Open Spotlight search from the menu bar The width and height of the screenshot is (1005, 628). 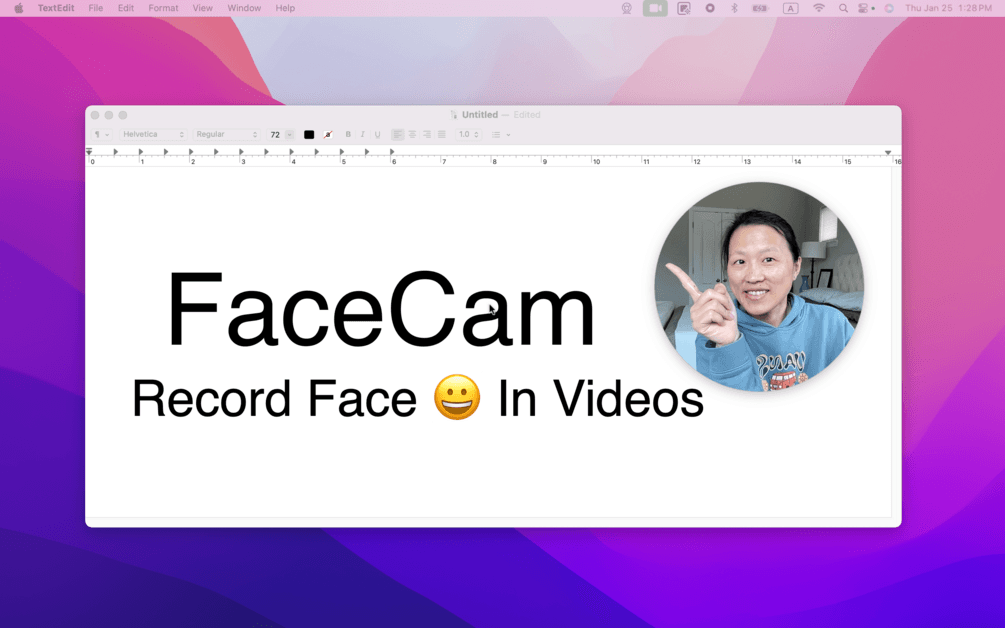coord(843,8)
